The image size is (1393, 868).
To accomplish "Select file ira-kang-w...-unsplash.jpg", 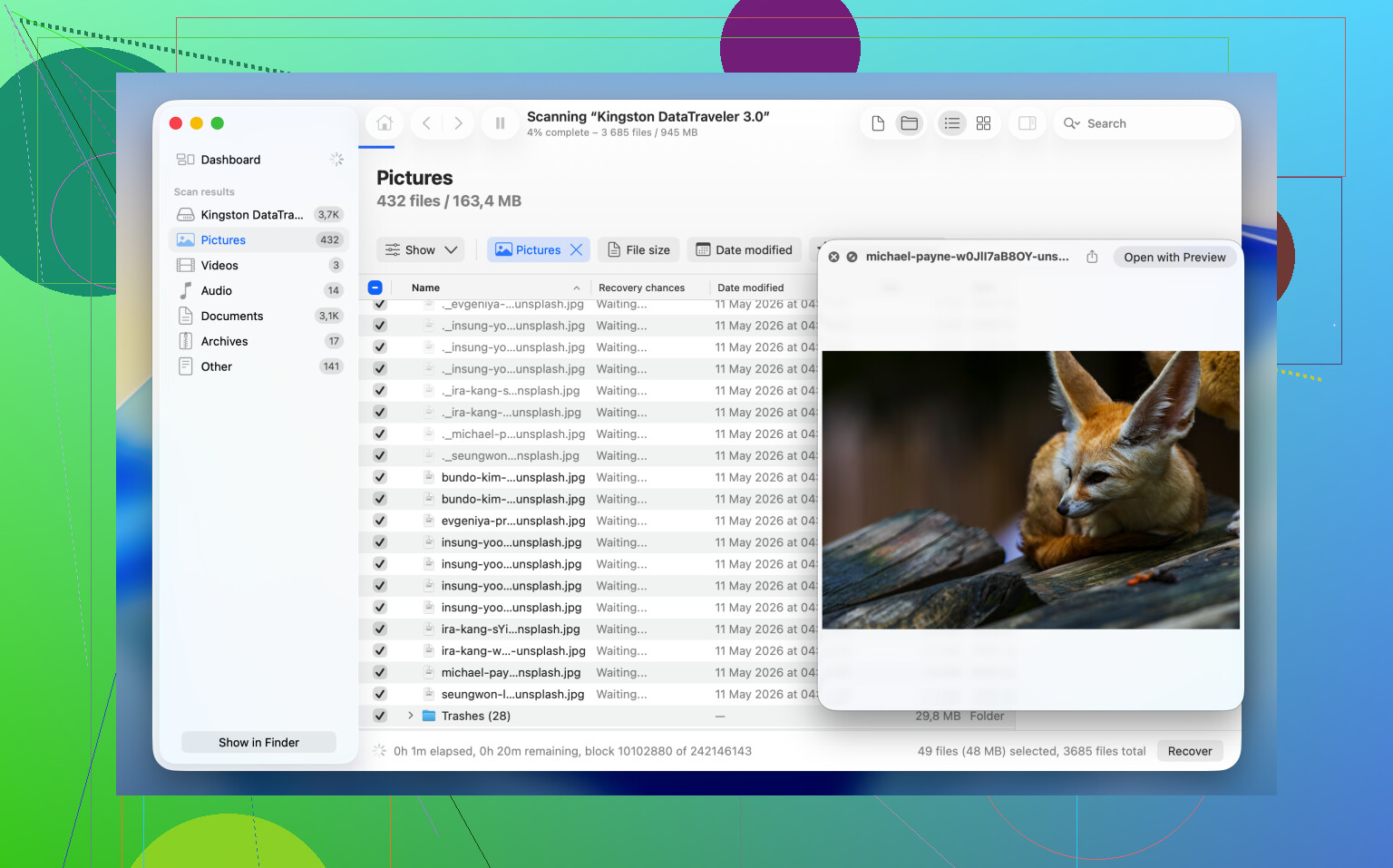I will [513, 650].
